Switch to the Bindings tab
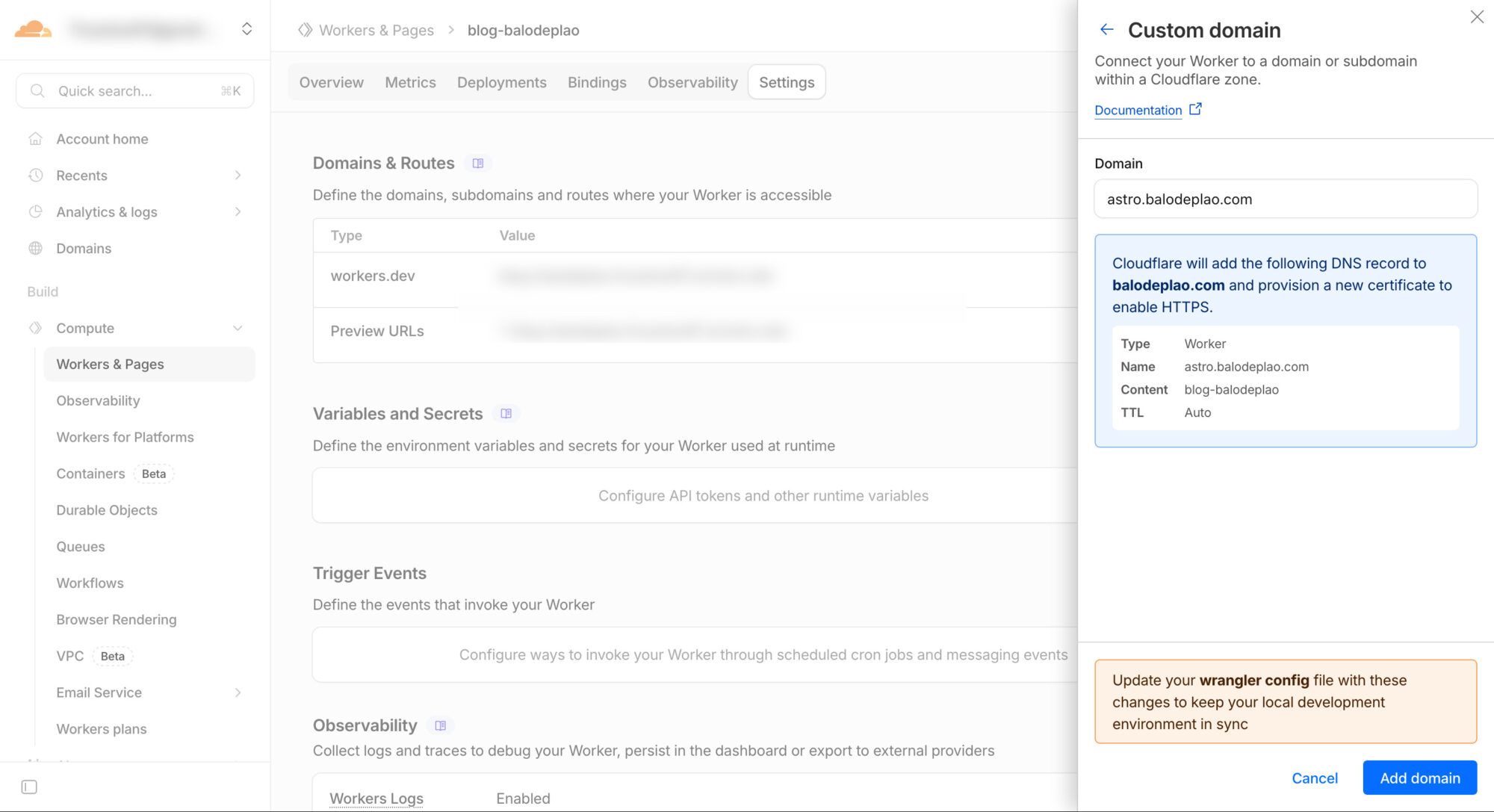This screenshot has height=812, width=1494. tap(596, 82)
